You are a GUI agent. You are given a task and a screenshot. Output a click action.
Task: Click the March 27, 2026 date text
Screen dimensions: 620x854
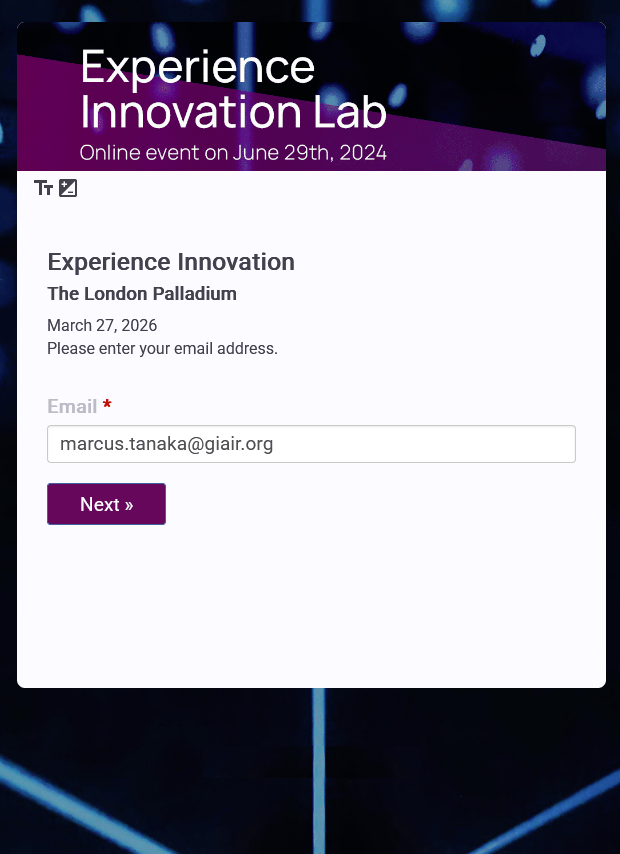102,325
